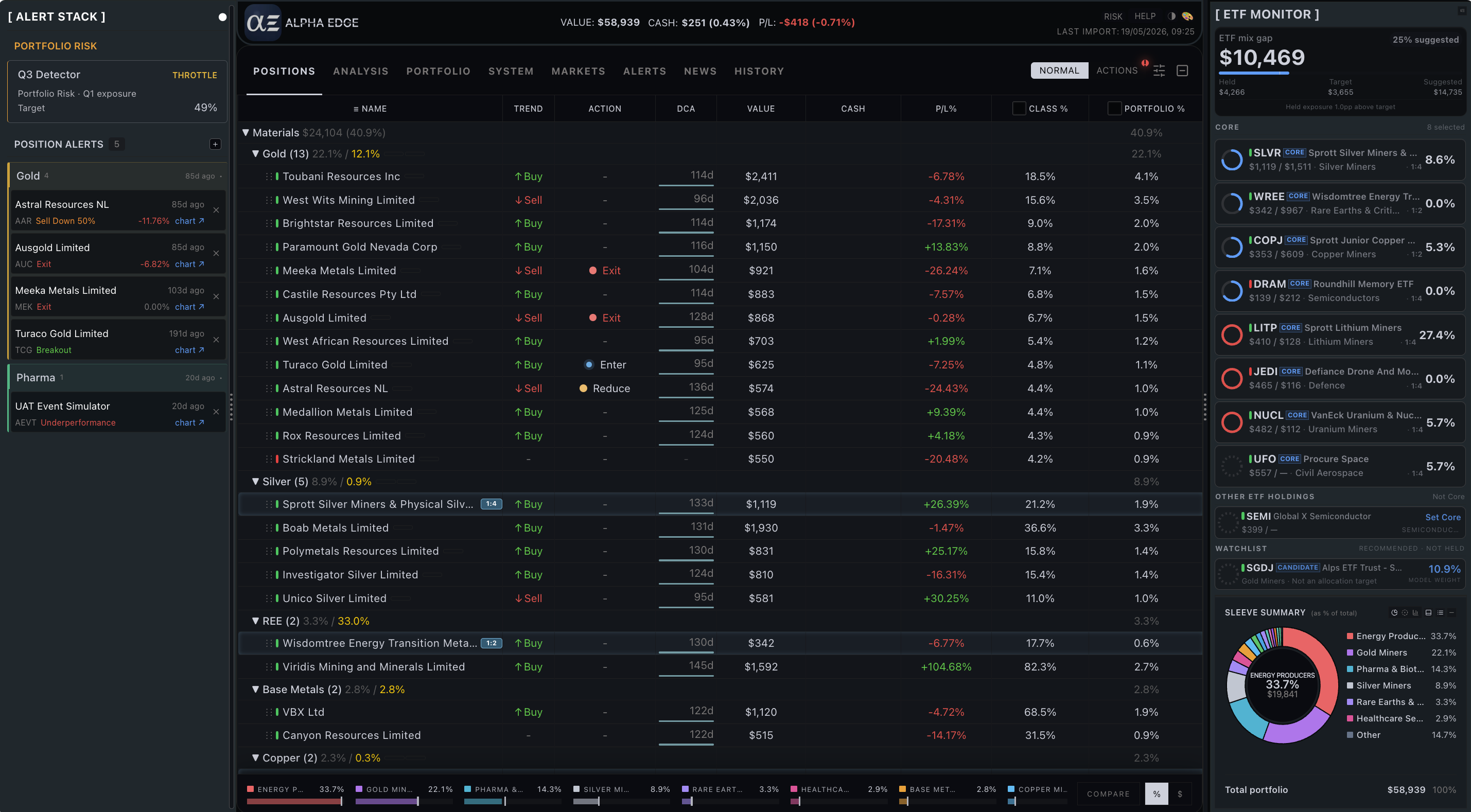Show sleeve summary as list
The image size is (1471, 812).
tap(1440, 613)
